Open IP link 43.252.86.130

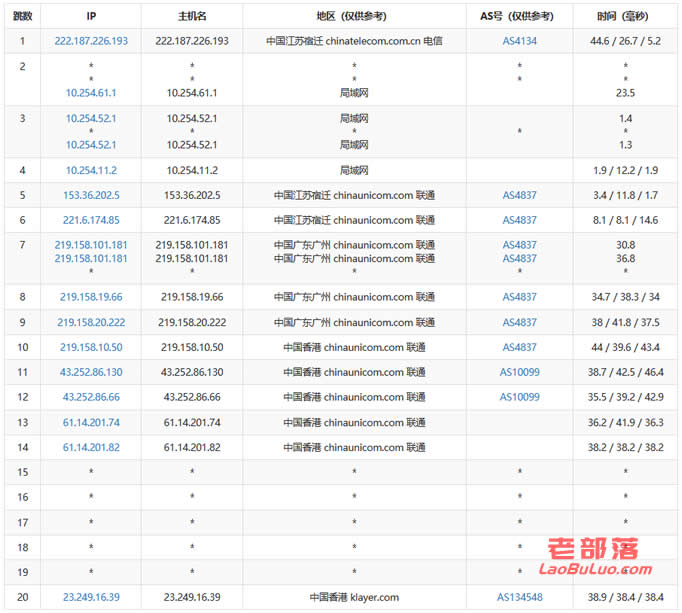(91, 372)
